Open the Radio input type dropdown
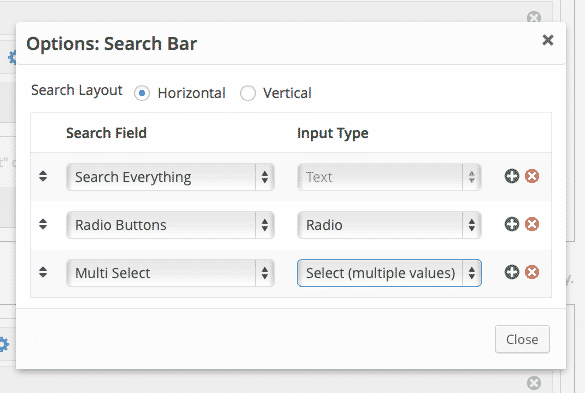Viewport: 585px width, 393px height. click(389, 225)
